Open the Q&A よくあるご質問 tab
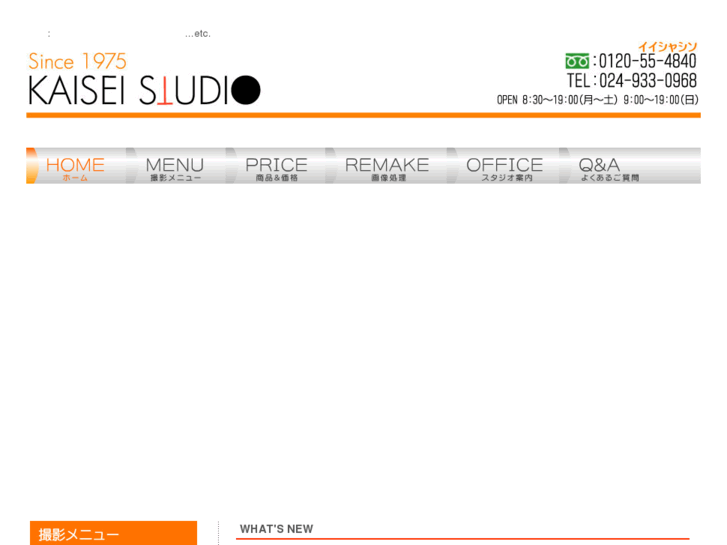 click(x=630, y=166)
